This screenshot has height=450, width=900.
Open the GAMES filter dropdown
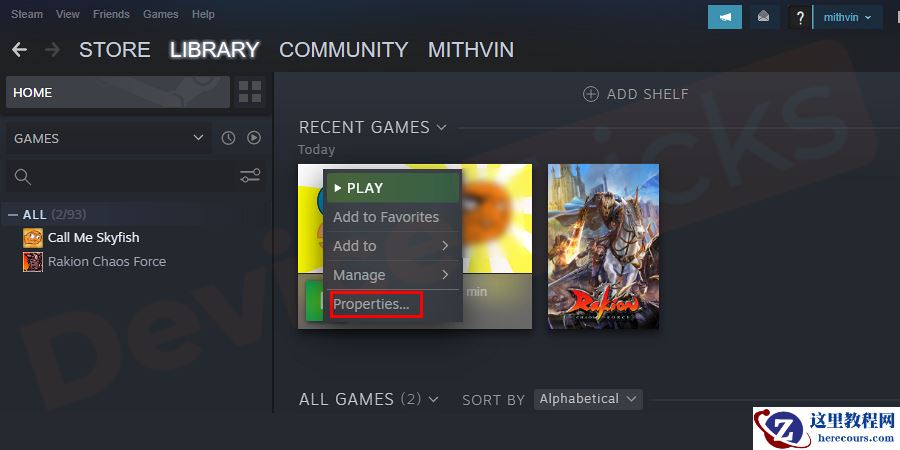click(x=109, y=138)
